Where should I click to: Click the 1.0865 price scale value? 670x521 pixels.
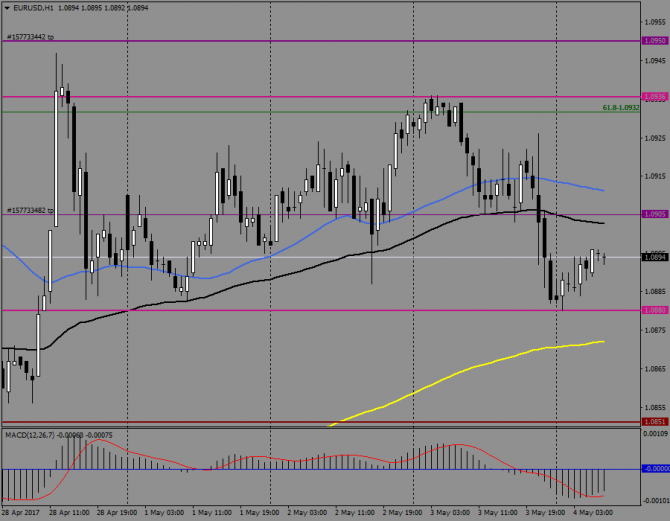pos(655,369)
